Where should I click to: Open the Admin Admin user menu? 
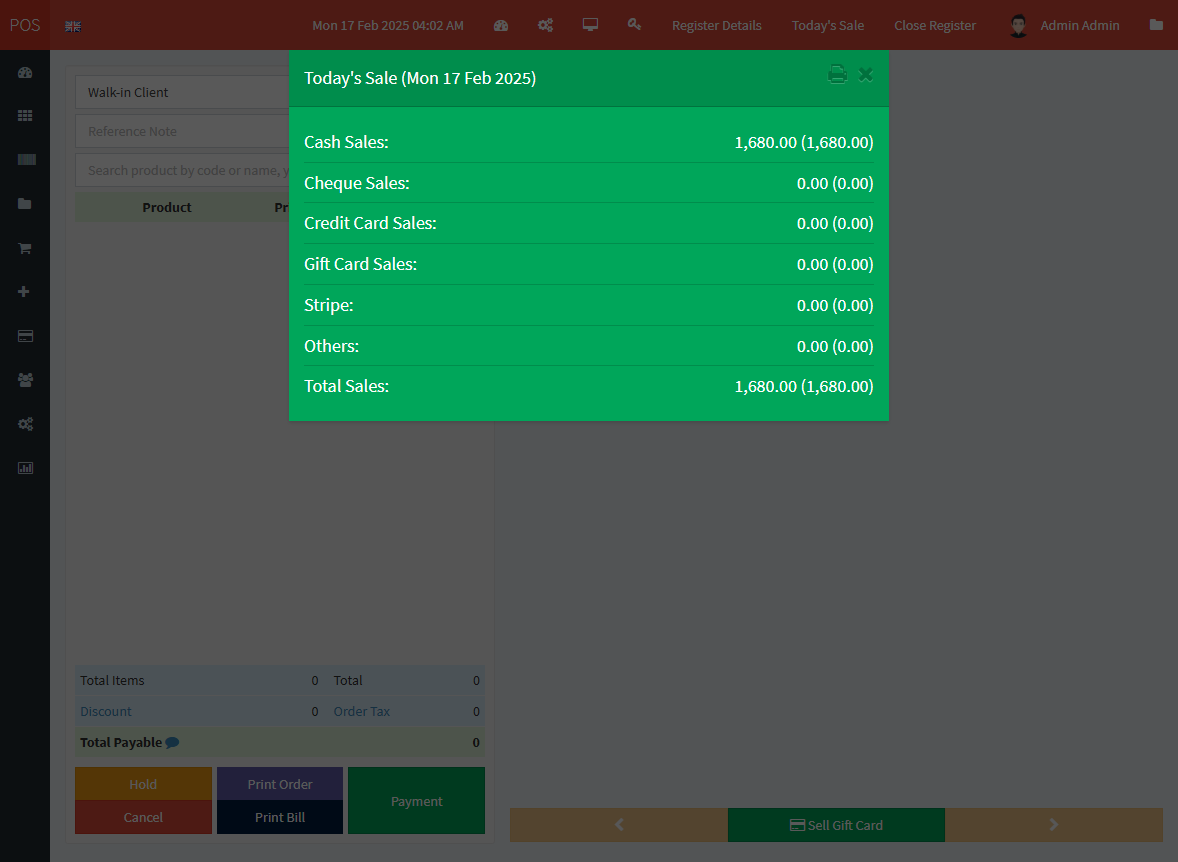1064,25
